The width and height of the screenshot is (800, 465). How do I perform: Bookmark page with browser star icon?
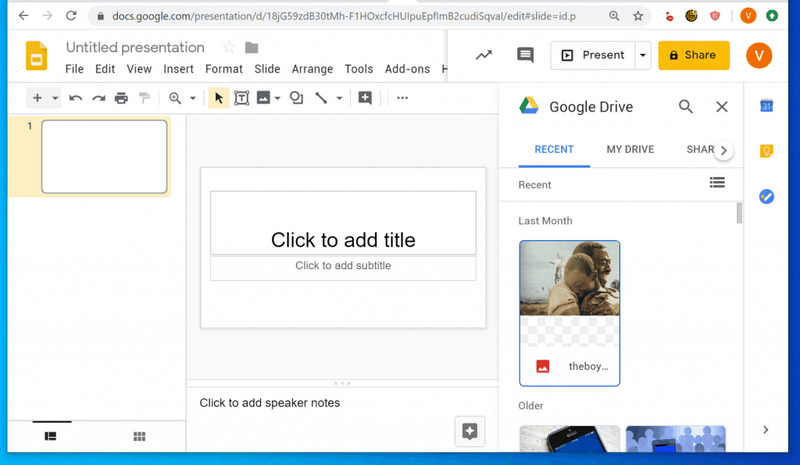pyautogui.click(x=638, y=16)
